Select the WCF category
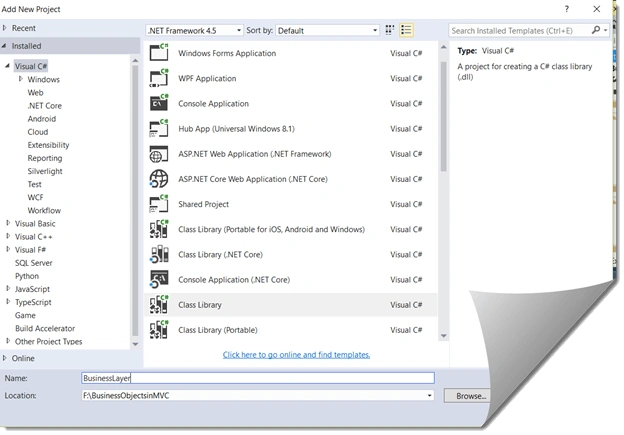Image resolution: width=624 pixels, height=435 pixels. coord(35,197)
